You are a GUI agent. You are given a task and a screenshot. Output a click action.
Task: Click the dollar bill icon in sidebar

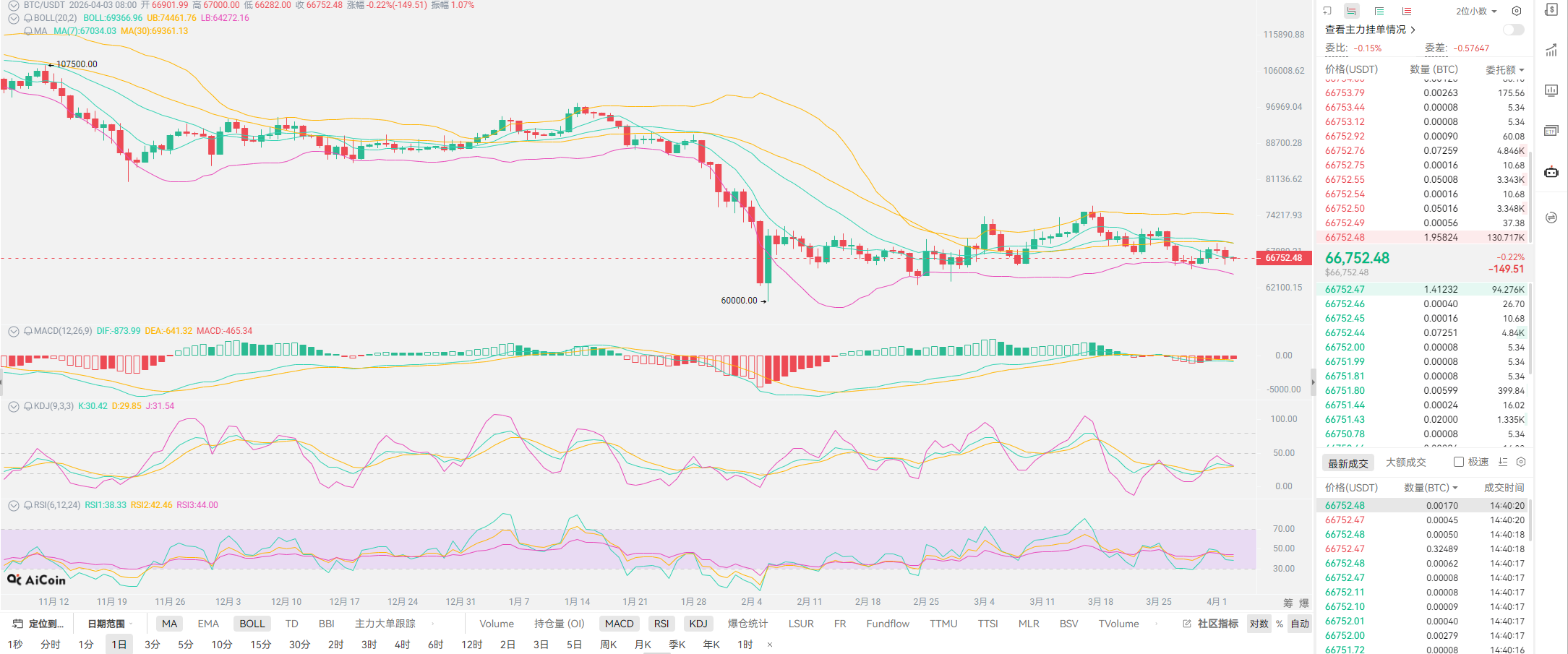pos(1551,9)
